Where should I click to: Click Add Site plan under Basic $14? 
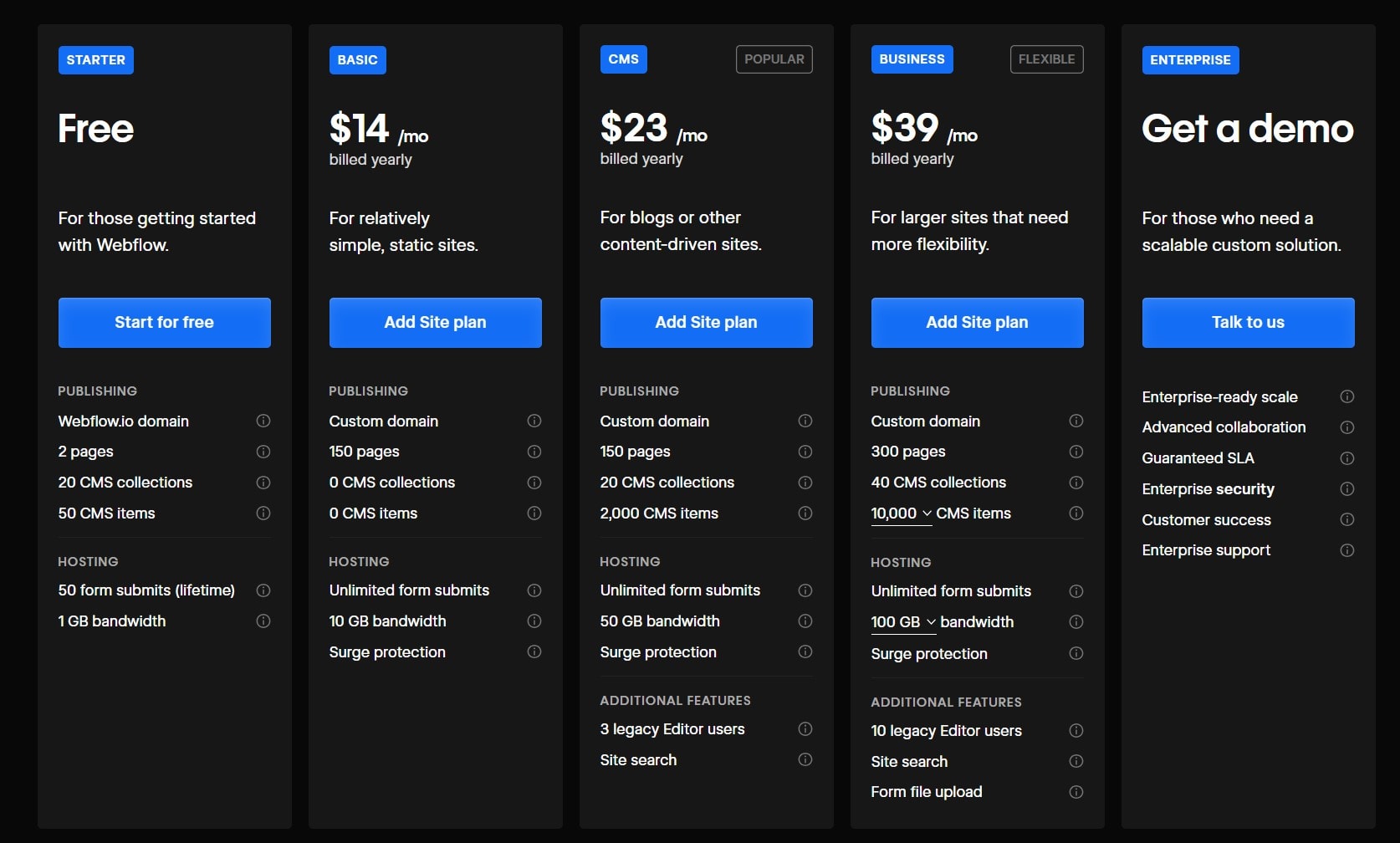pyautogui.click(x=436, y=323)
